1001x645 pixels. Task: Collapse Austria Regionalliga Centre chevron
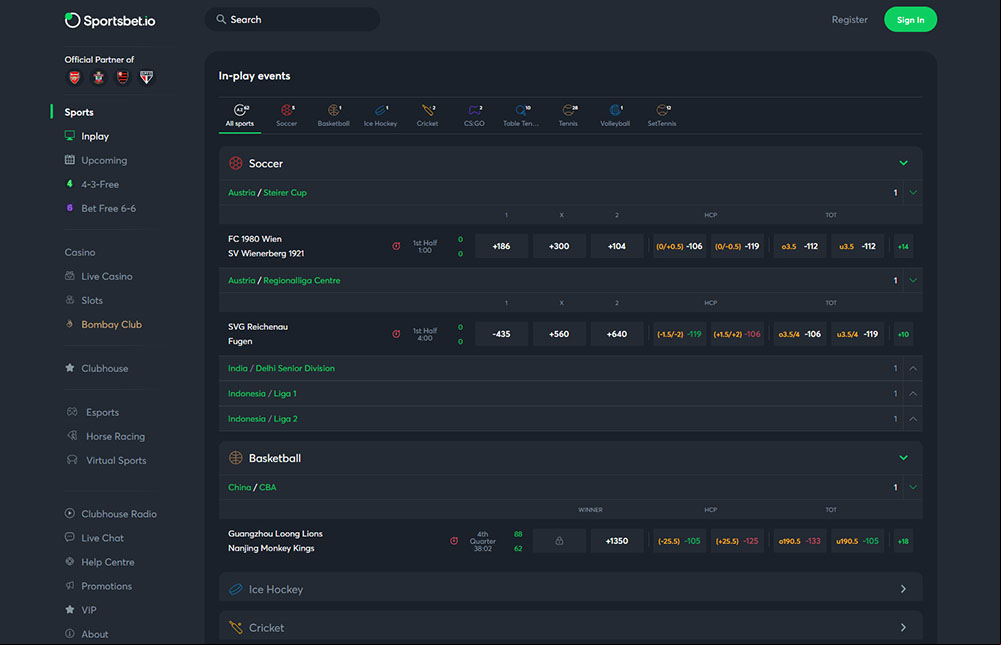coord(913,280)
